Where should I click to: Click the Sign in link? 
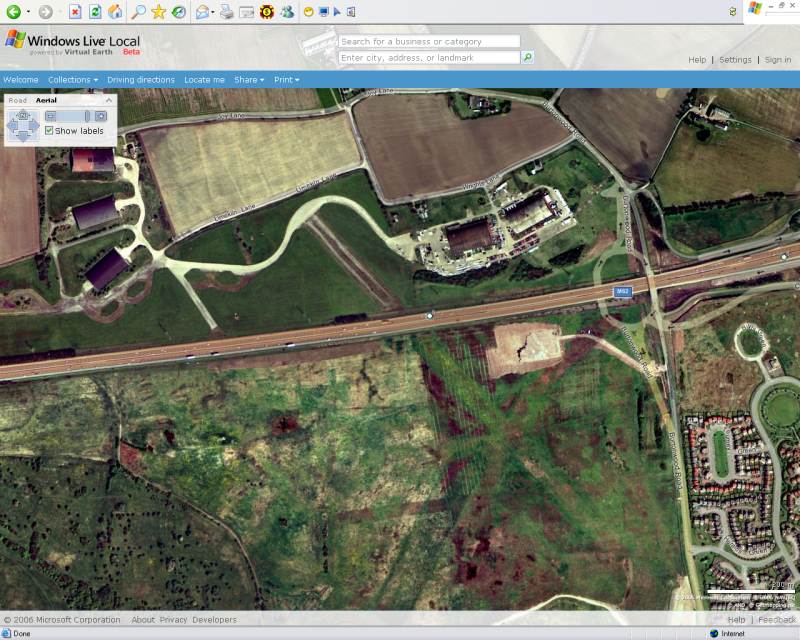(777, 60)
